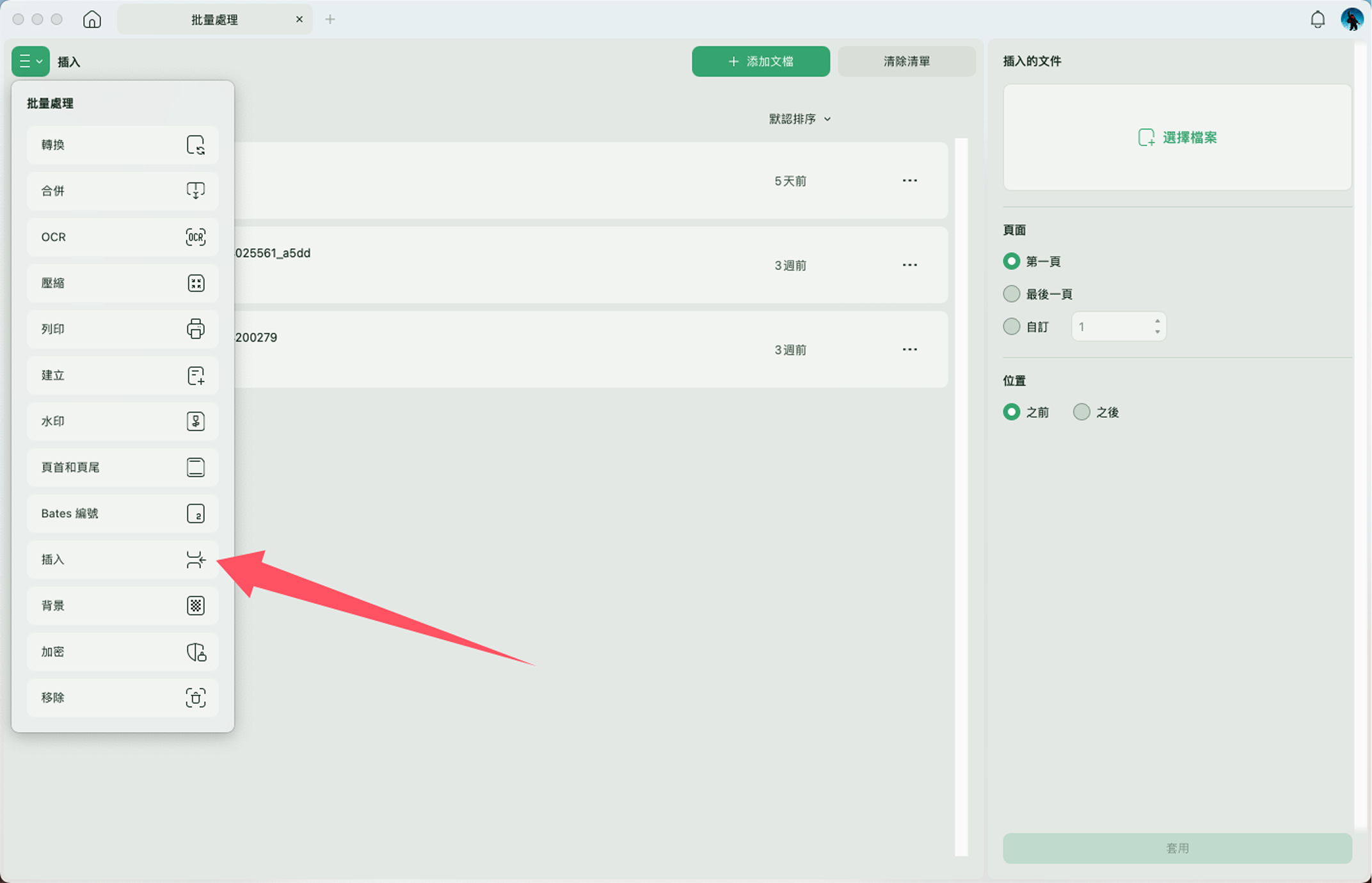Click the 5天前 file row
1372x883 pixels.
(590, 180)
